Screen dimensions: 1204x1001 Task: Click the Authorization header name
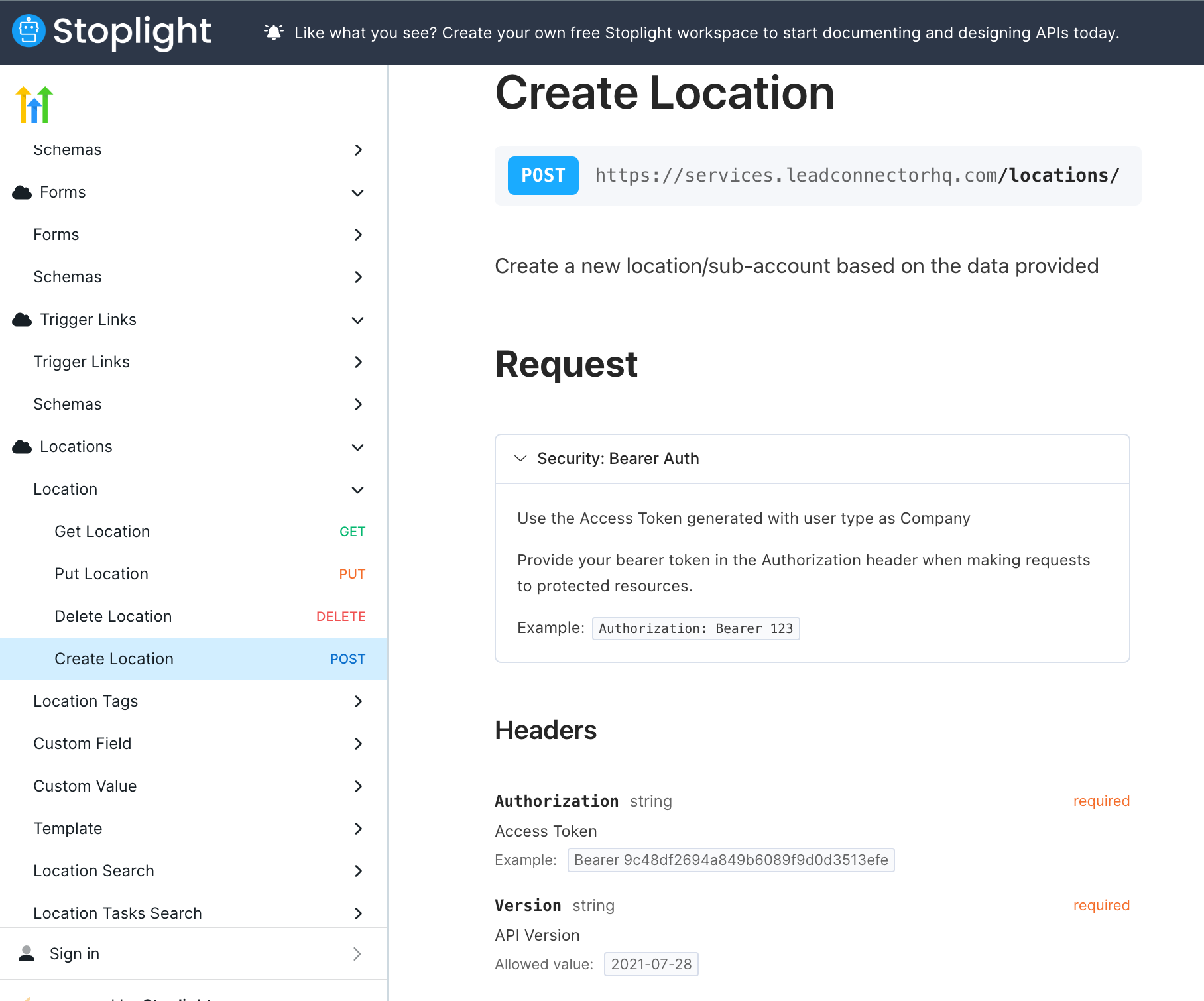click(x=556, y=801)
